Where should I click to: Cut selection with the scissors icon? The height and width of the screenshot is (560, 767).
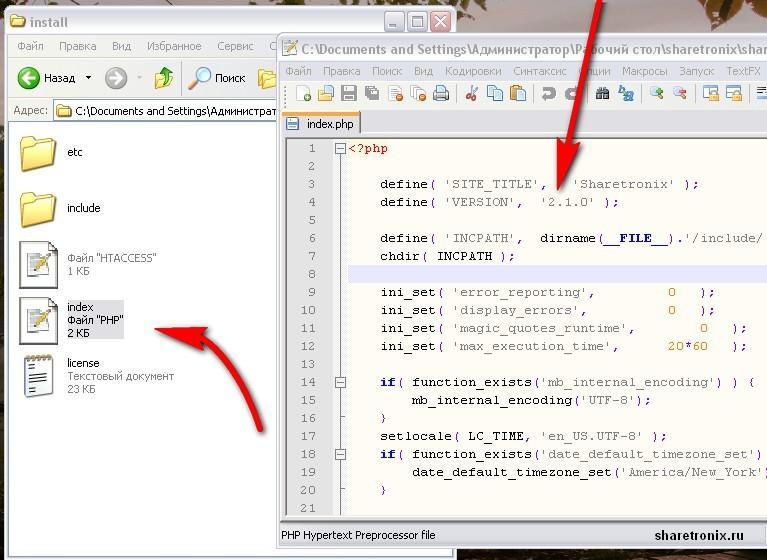472,93
